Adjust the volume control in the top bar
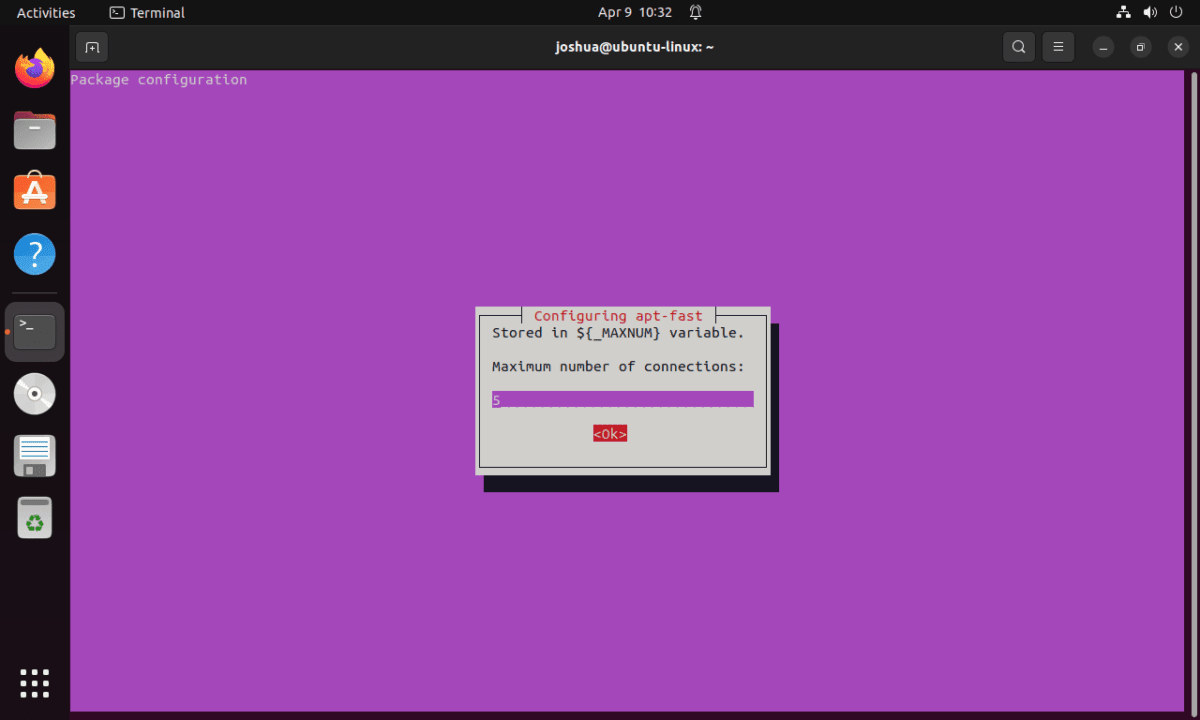 coord(1150,12)
